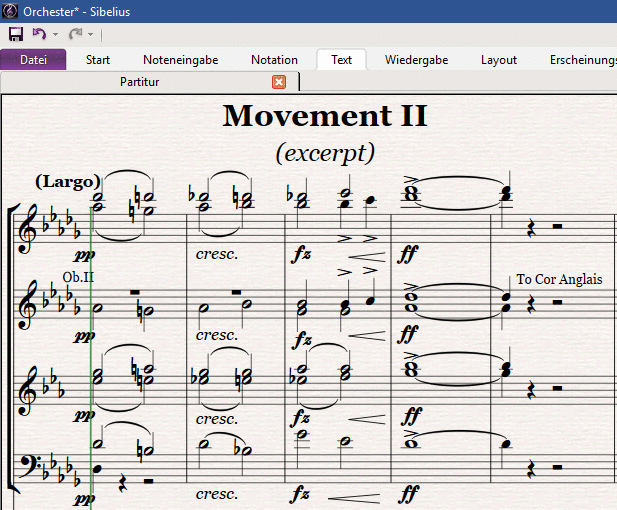This screenshot has height=510, width=617.
Task: Open the Notation ribbon tab
Action: click(x=274, y=60)
